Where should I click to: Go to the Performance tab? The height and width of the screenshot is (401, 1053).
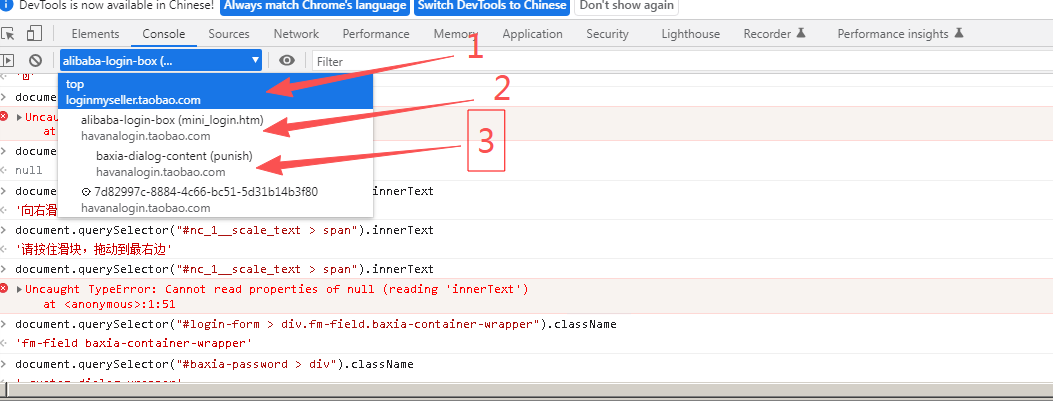pyautogui.click(x=376, y=34)
